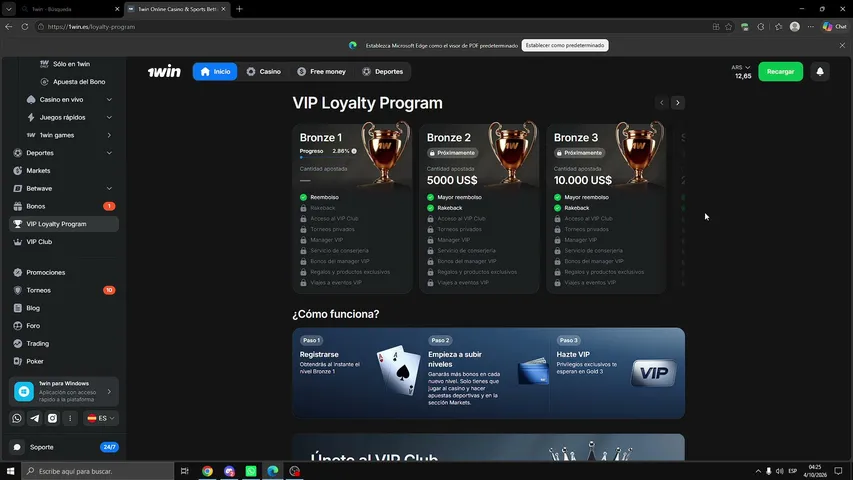Screen dimensions: 853x480
Task: Click the 1win para Windows app icon
Action: 24,391
